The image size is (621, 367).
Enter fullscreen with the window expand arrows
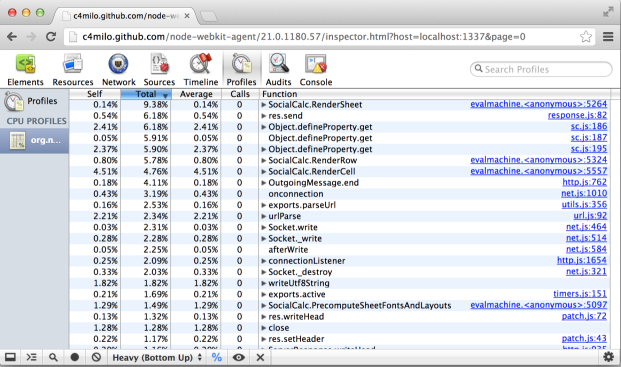(608, 12)
